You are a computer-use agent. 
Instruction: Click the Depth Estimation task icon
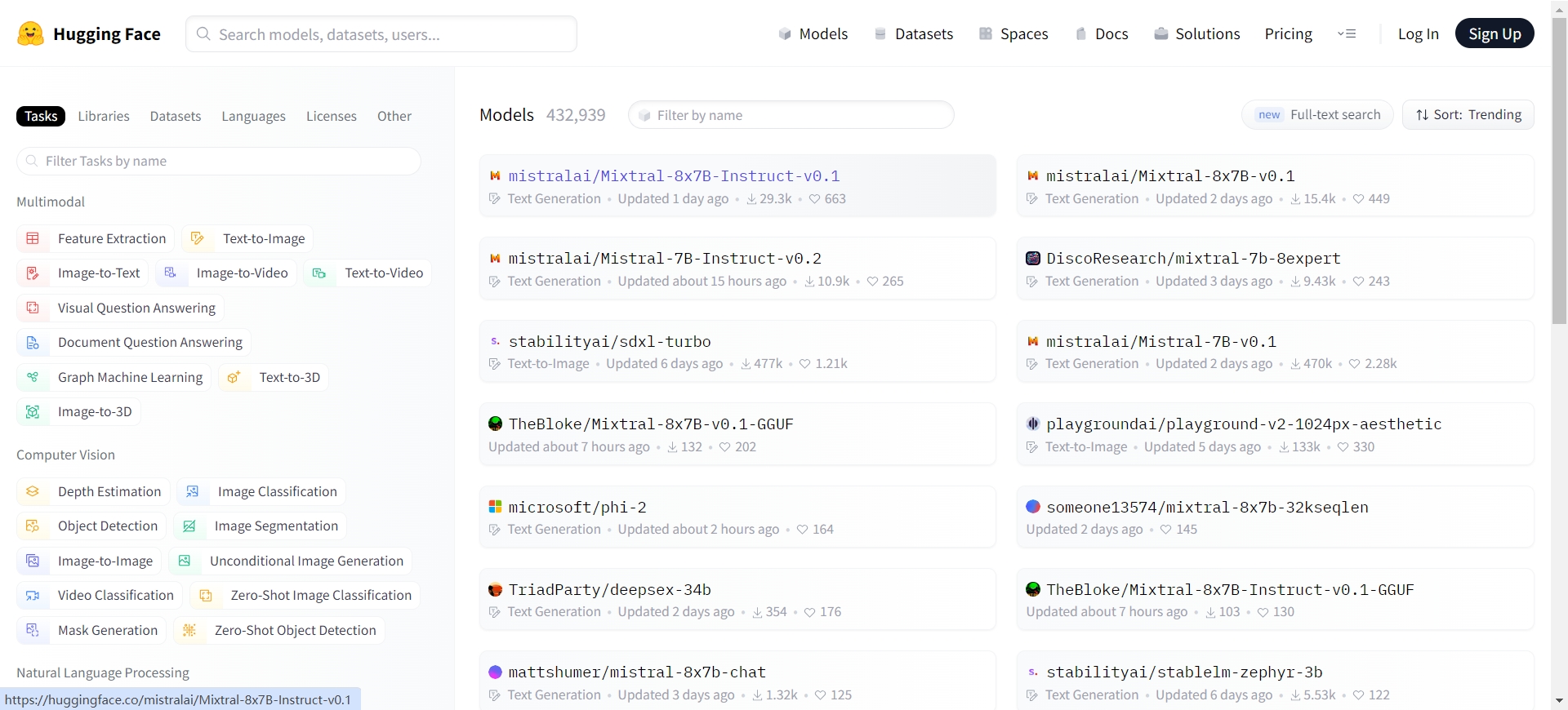33,491
